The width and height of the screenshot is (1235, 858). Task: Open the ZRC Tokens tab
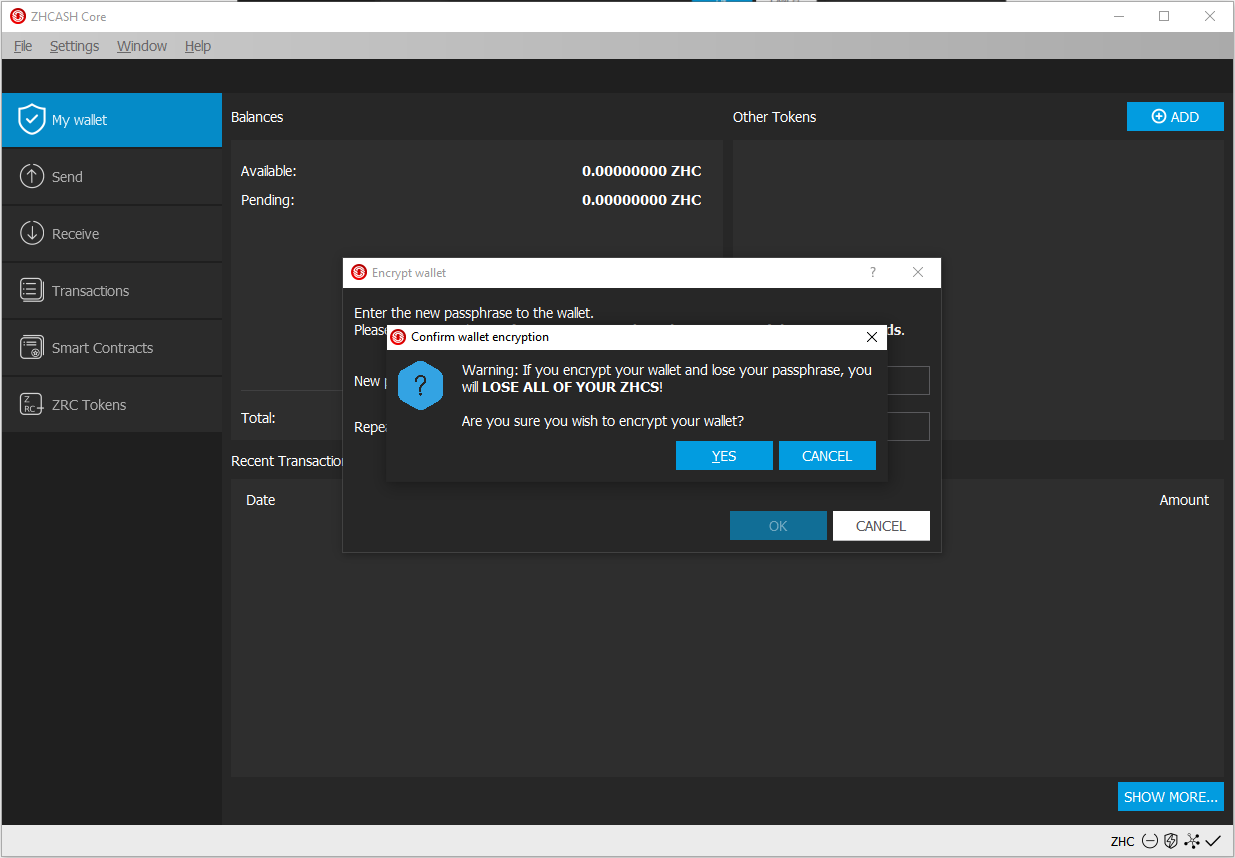(x=112, y=405)
